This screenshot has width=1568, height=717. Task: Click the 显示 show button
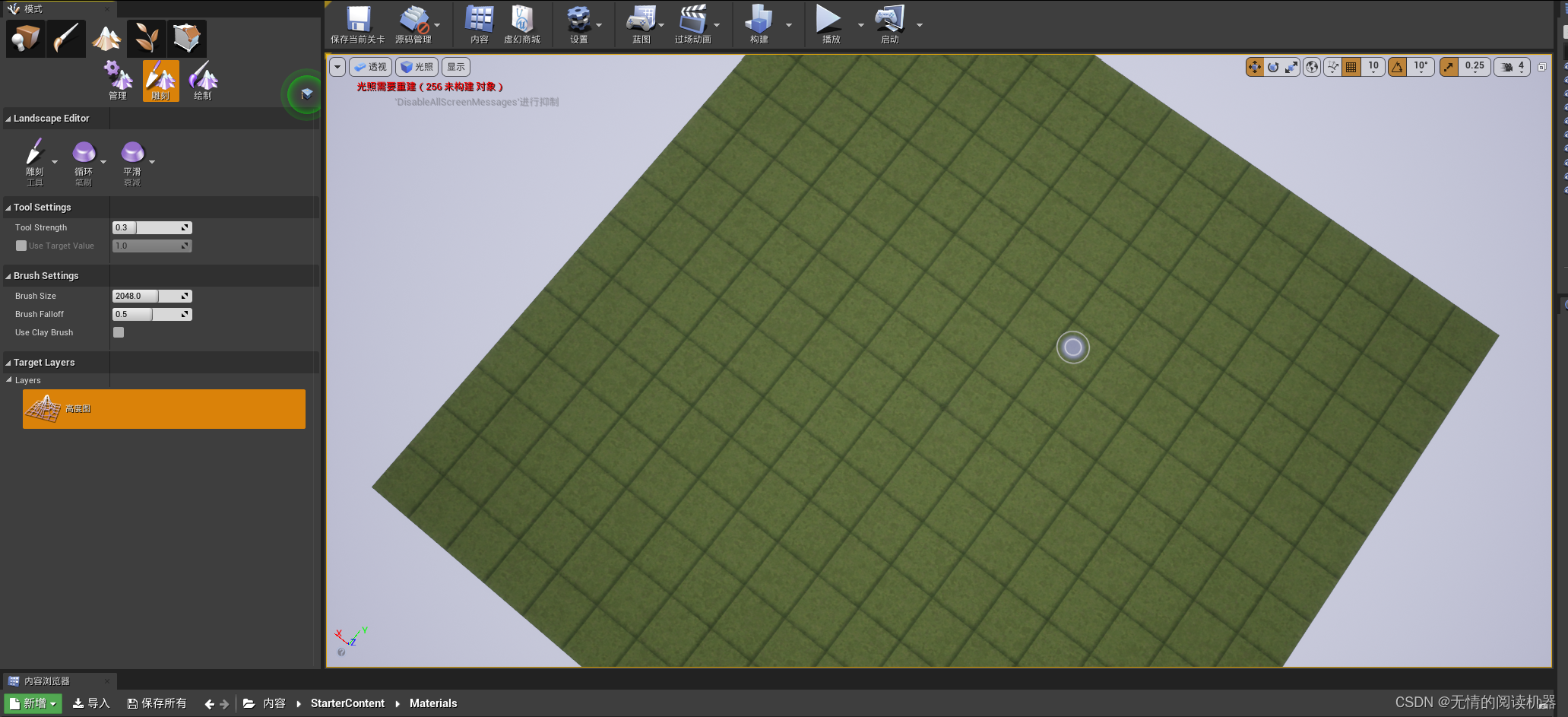pyautogui.click(x=456, y=67)
